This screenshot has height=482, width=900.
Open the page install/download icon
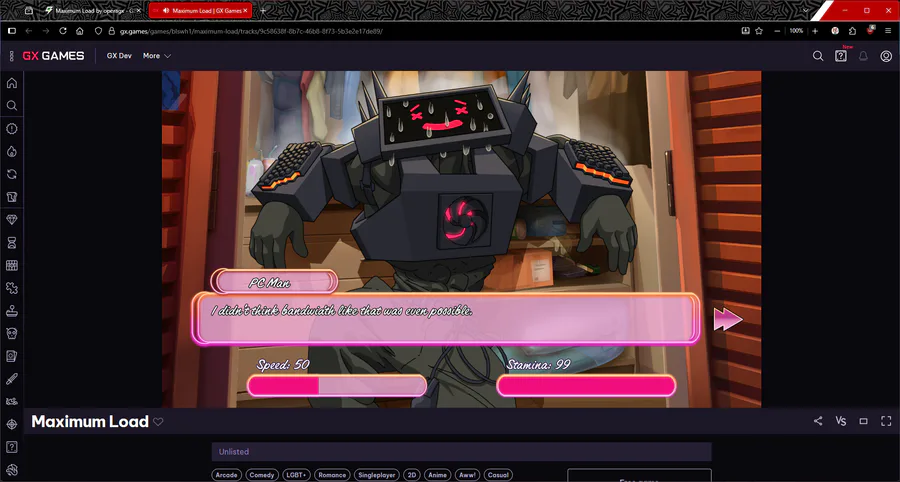[x=746, y=31]
